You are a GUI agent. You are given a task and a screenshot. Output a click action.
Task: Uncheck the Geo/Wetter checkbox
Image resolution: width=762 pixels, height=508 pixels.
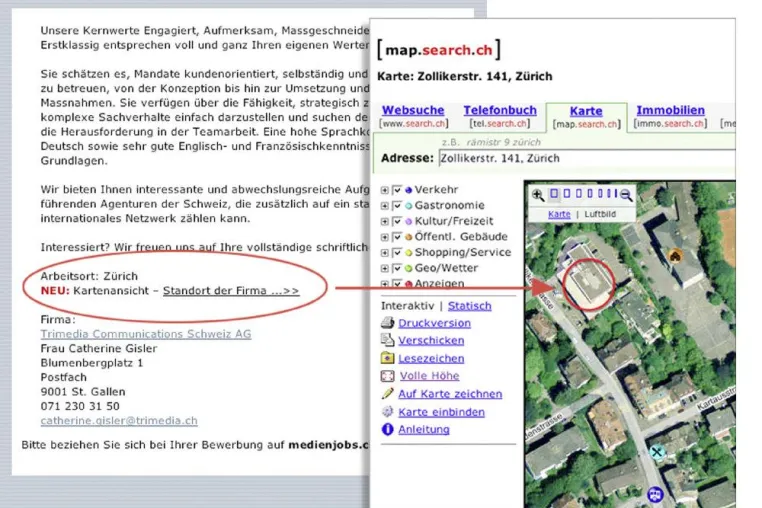[397, 268]
